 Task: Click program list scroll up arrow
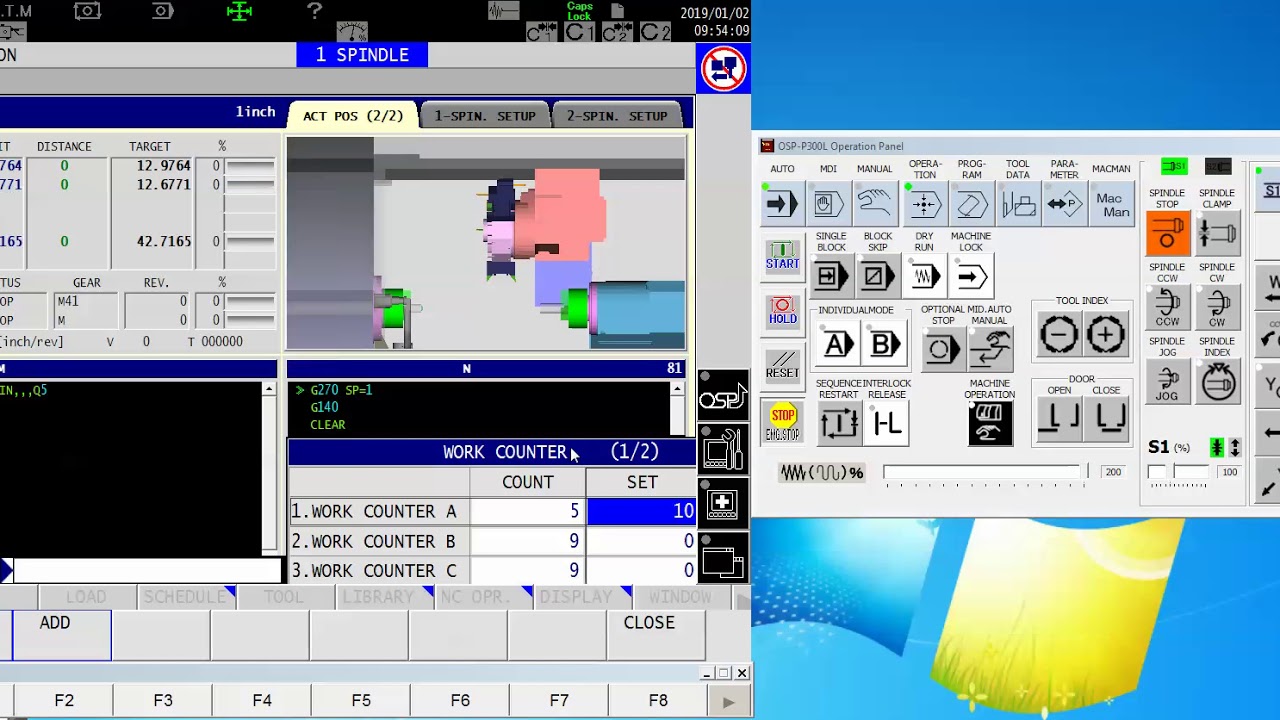[x=678, y=389]
